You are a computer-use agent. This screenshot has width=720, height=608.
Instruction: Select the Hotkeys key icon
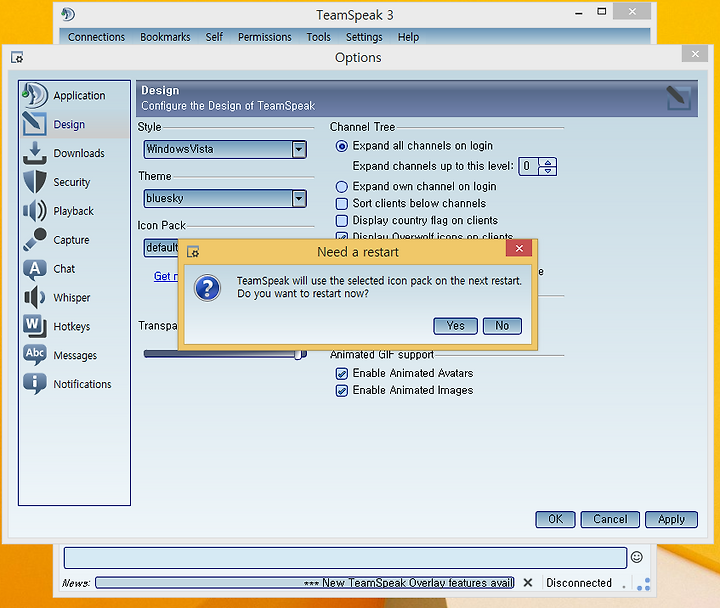[x=35, y=327]
